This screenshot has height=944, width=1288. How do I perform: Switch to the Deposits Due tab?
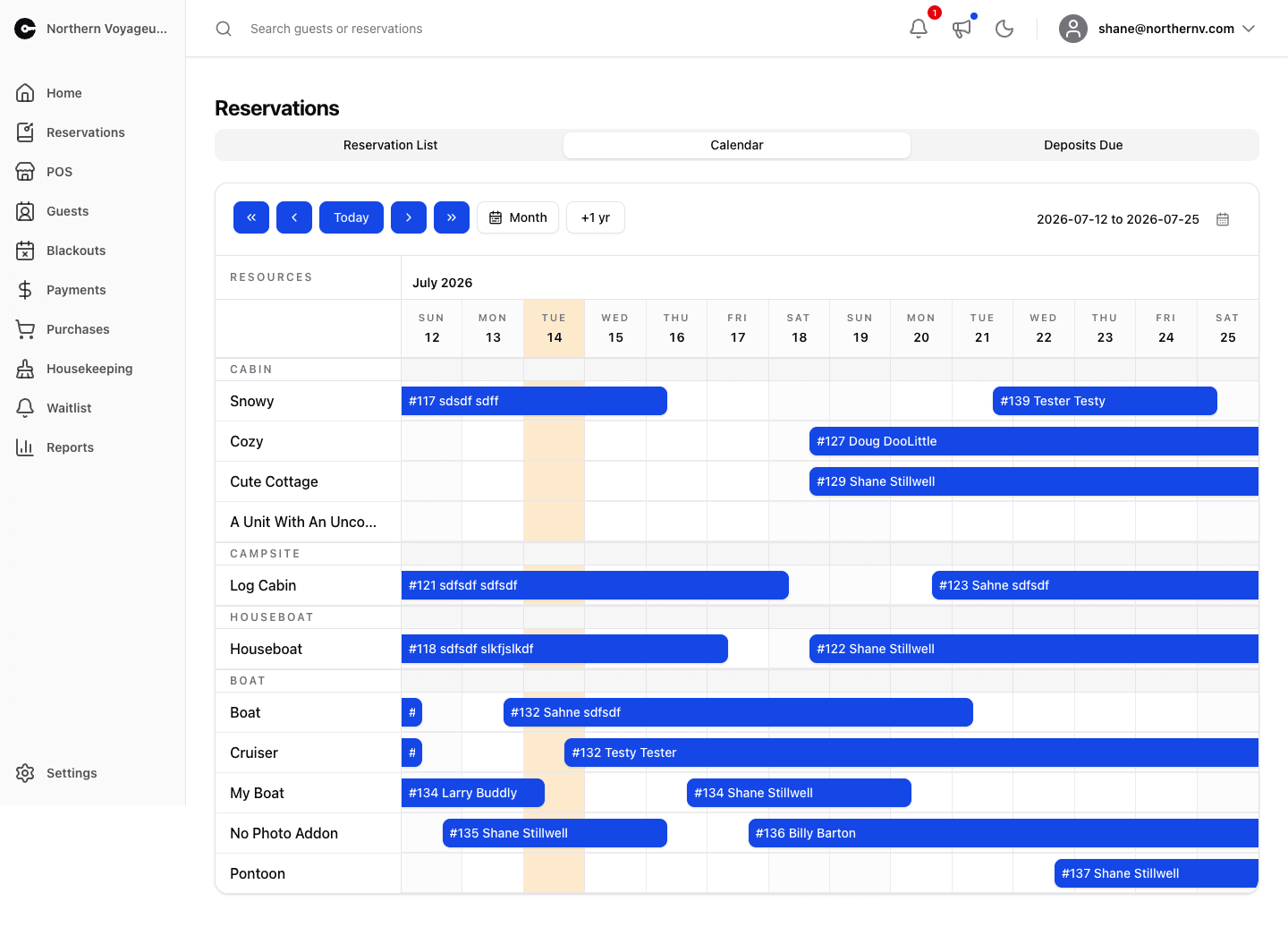coord(1083,145)
